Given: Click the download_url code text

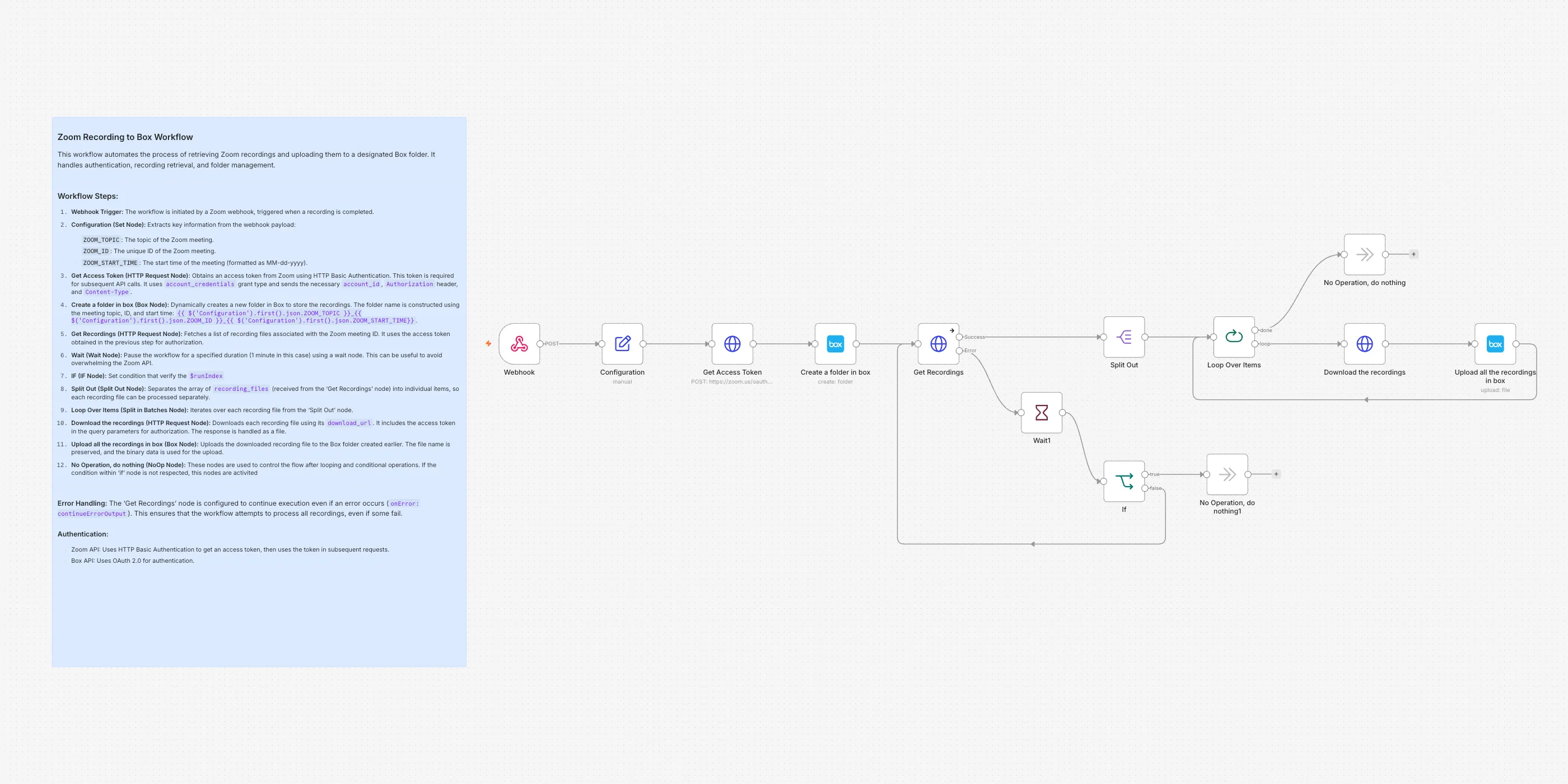Looking at the screenshot, I should click(x=349, y=423).
